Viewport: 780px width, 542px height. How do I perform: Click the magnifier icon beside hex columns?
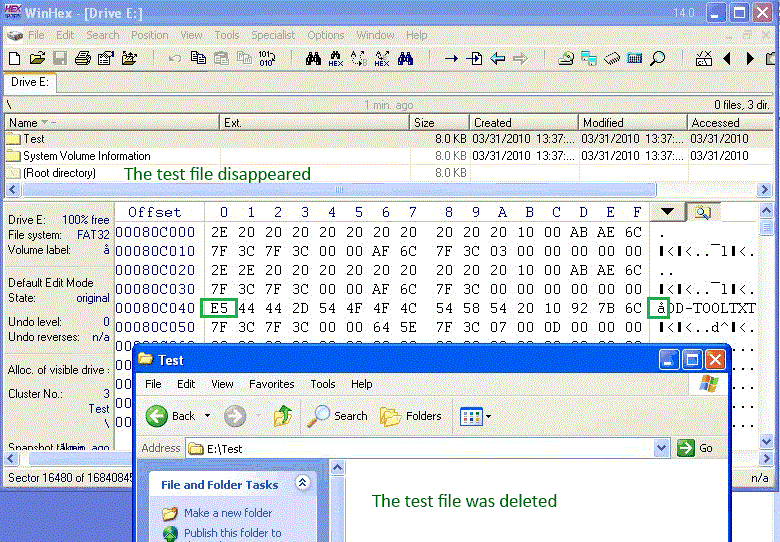[703, 212]
